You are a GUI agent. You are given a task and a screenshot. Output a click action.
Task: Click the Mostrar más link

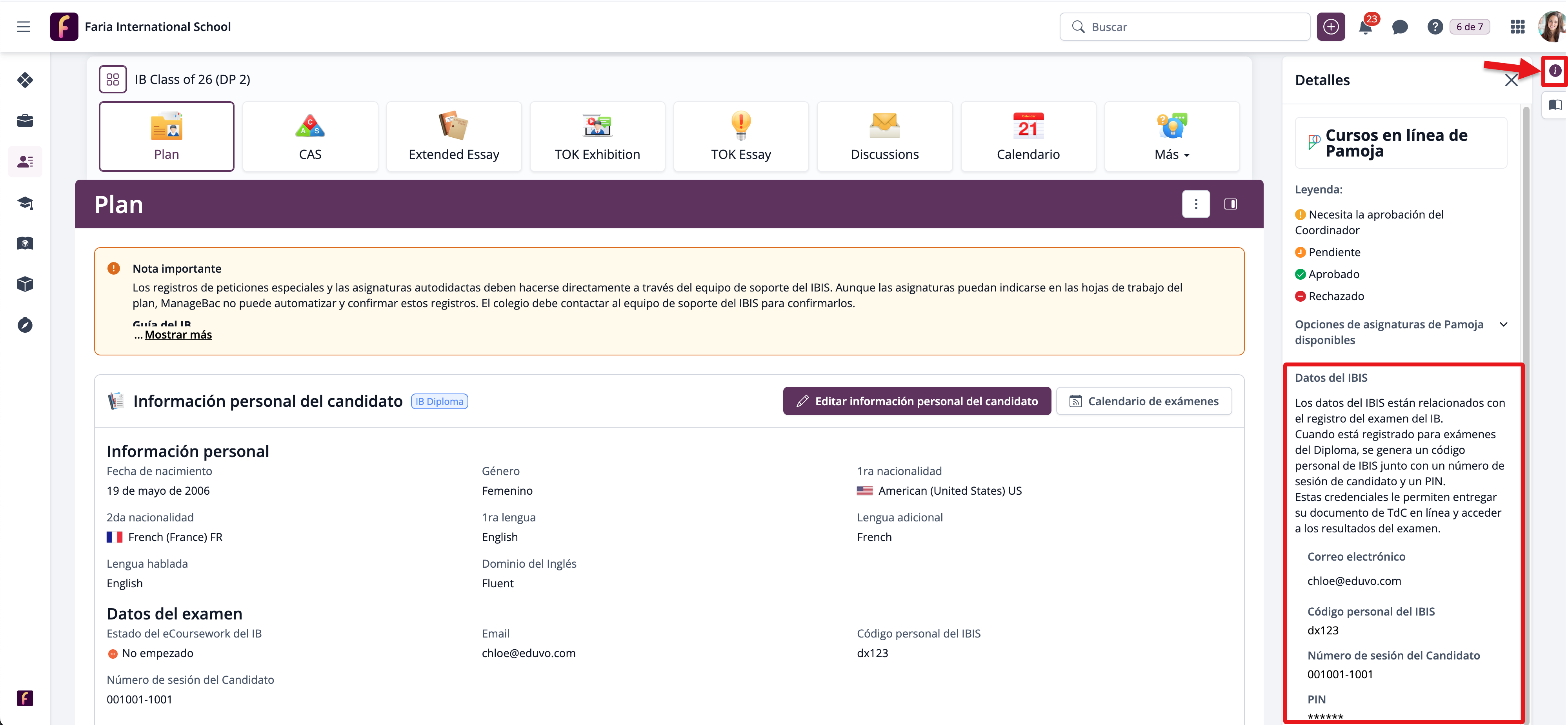(178, 335)
